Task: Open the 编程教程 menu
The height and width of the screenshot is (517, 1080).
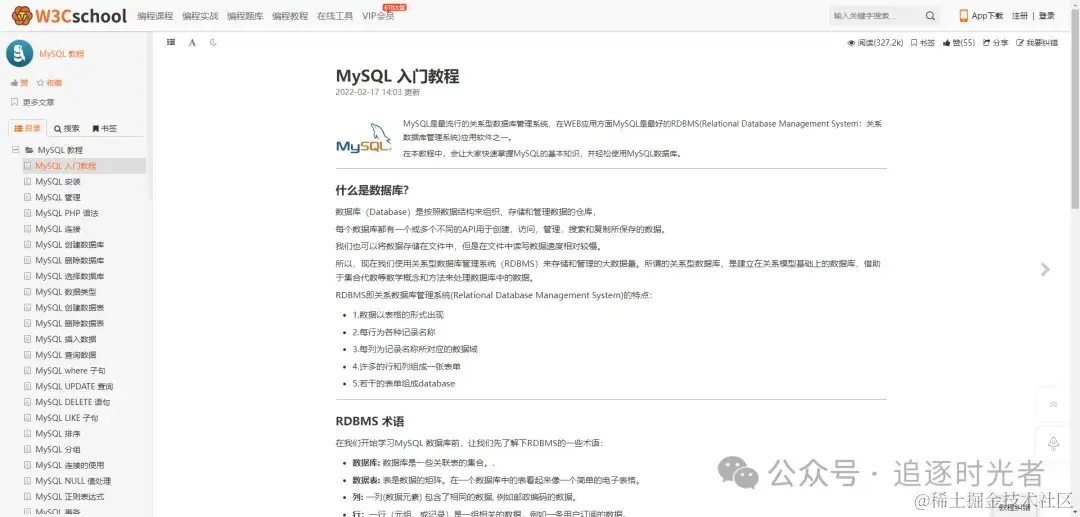Action: 290,16
